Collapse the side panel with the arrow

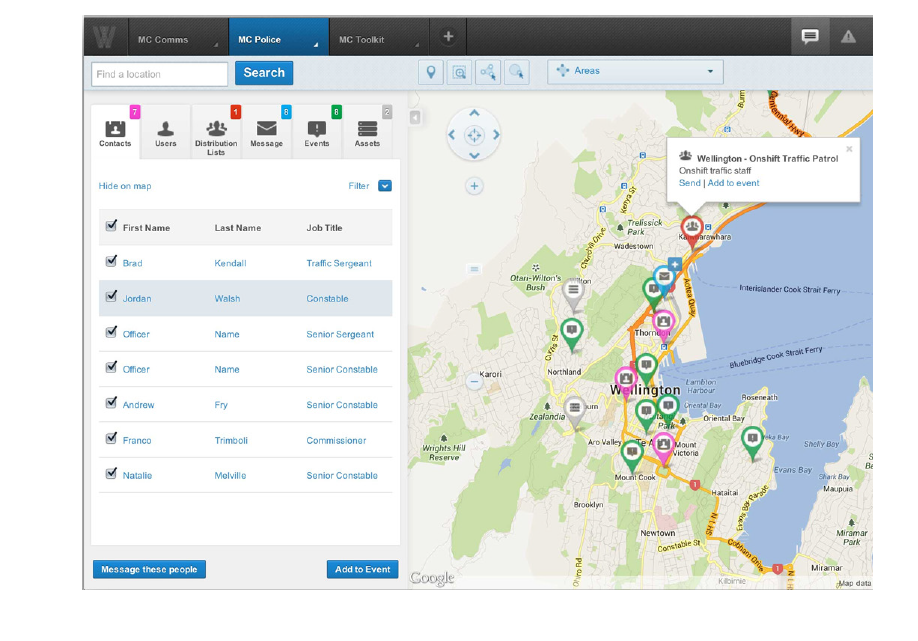point(415,118)
